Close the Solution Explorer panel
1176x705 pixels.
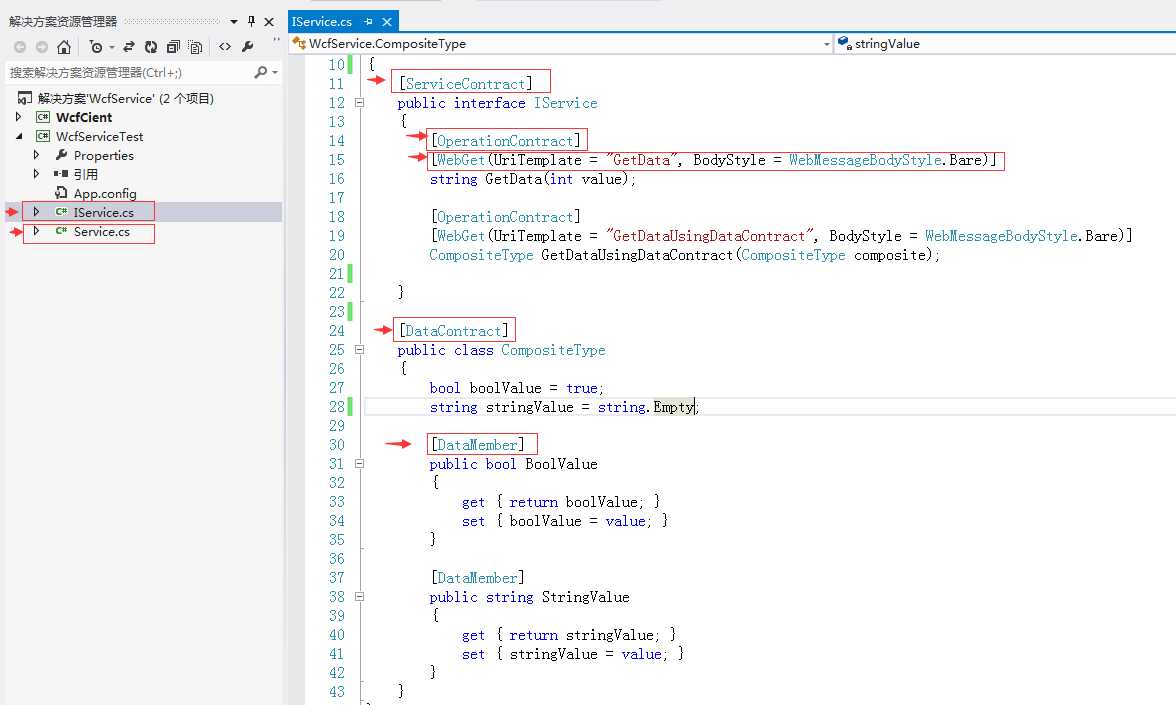[x=269, y=22]
